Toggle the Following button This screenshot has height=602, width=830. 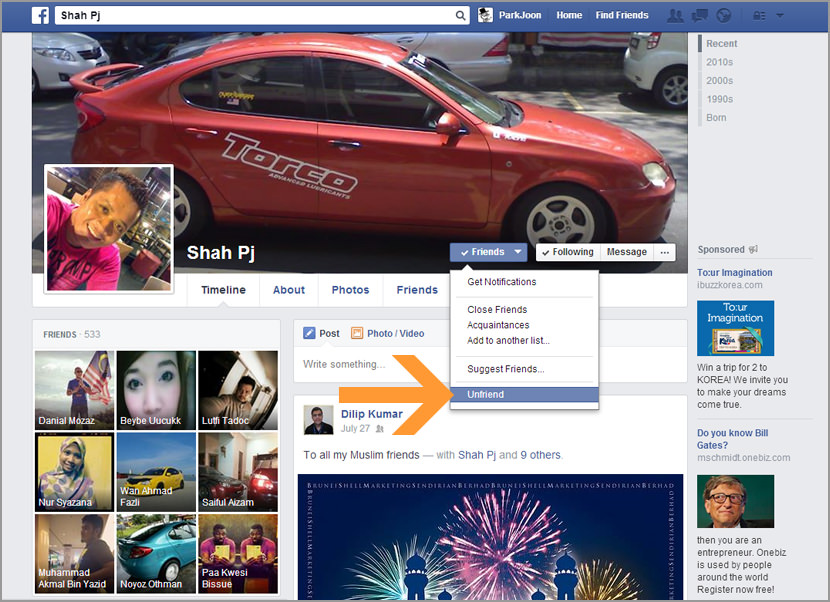click(567, 252)
